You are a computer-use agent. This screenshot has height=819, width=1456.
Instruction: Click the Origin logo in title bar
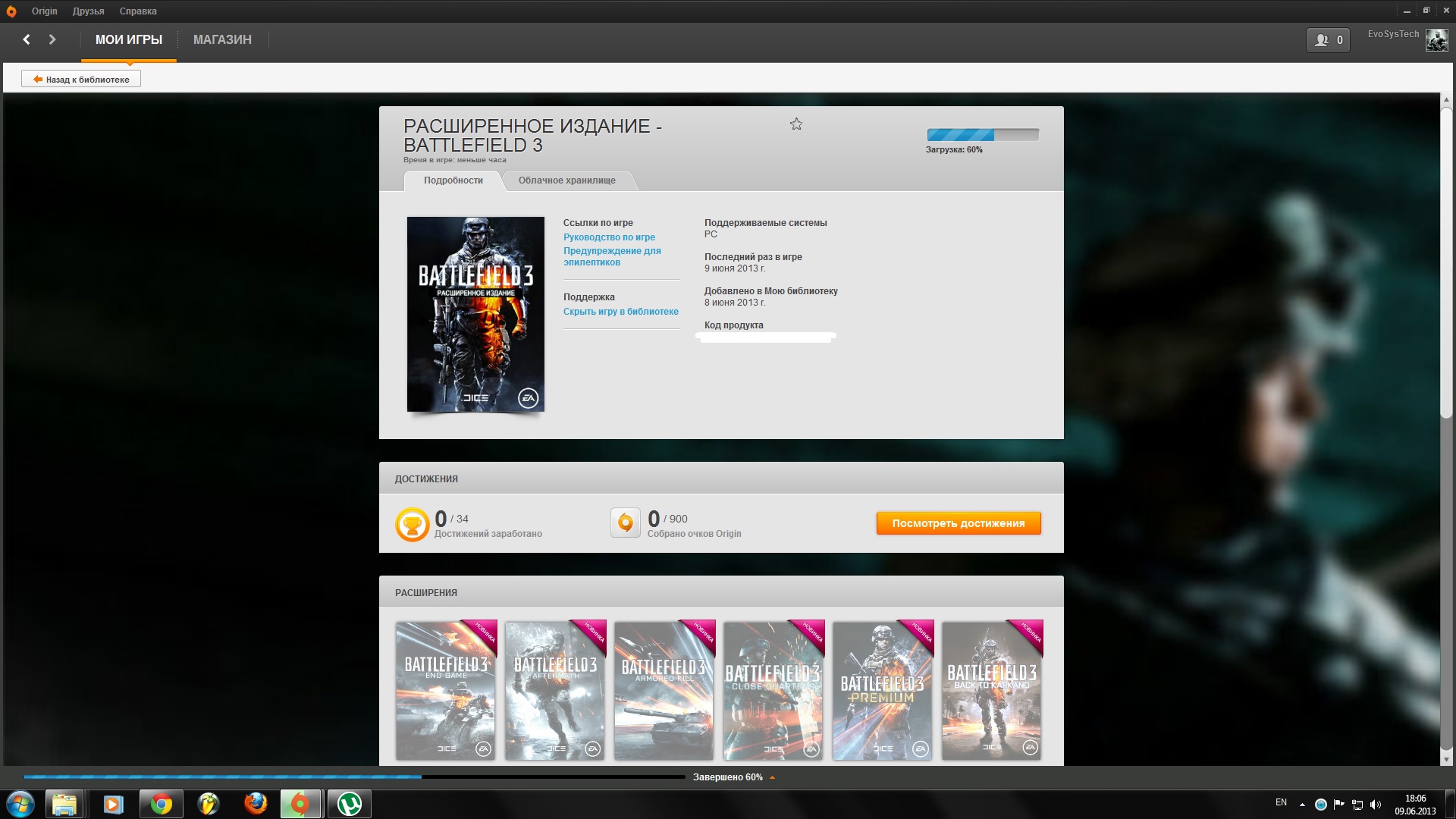pyautogui.click(x=11, y=11)
